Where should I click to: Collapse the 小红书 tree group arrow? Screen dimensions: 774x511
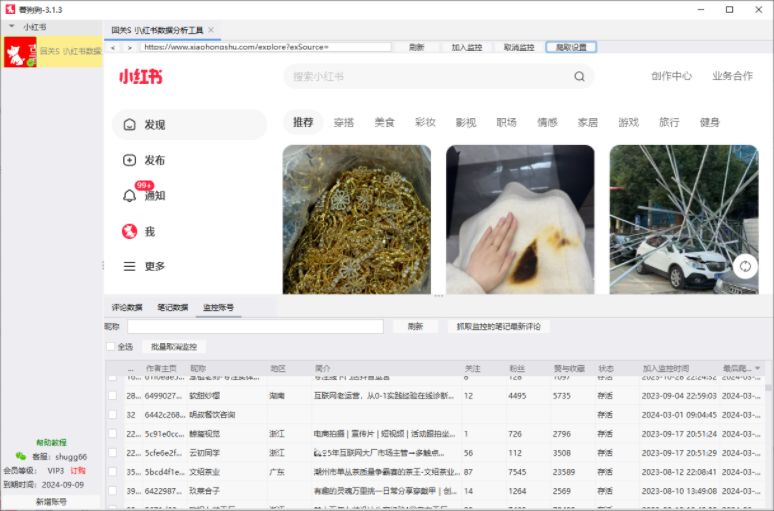point(11,26)
